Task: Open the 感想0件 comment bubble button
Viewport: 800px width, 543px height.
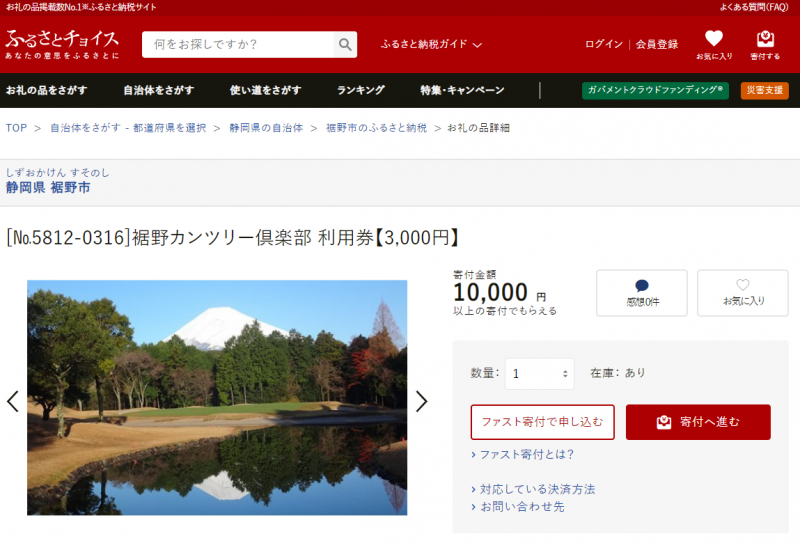Action: [642, 293]
